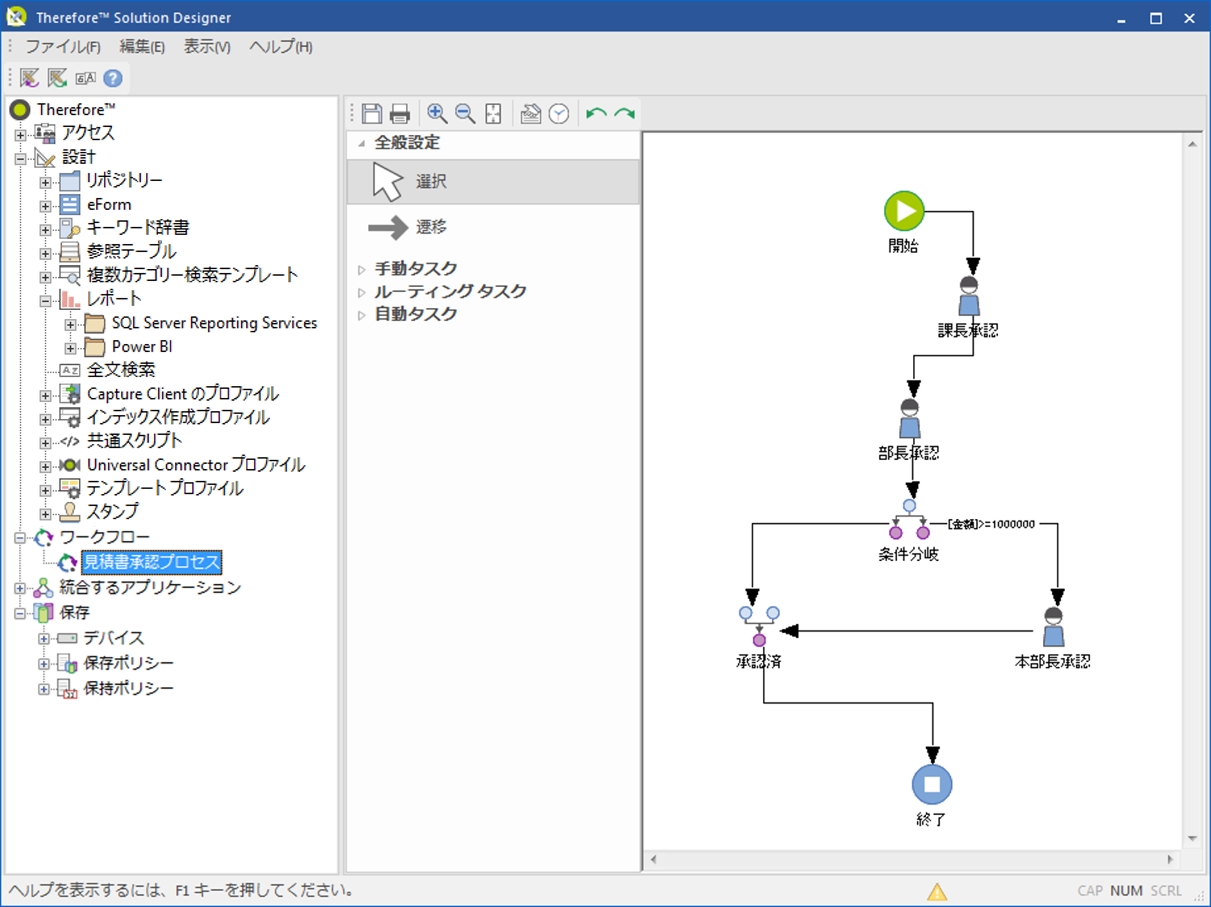Expand the ルーティング タスク section

[x=362, y=292]
